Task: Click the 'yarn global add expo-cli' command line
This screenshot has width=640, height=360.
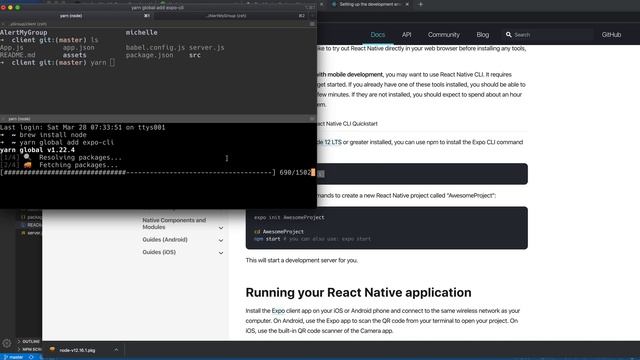Action: tap(57, 142)
